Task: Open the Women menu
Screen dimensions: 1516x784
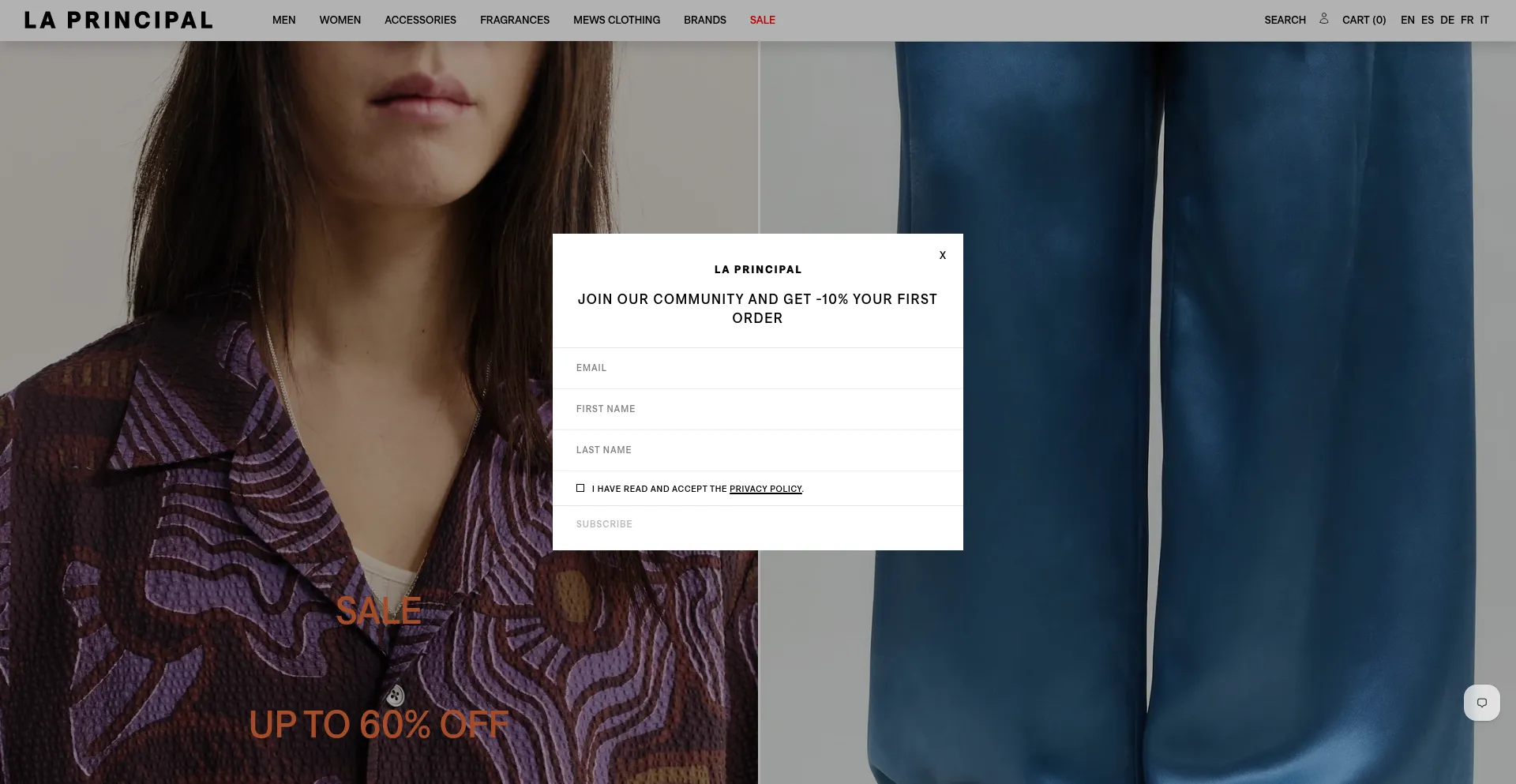Action: click(340, 20)
